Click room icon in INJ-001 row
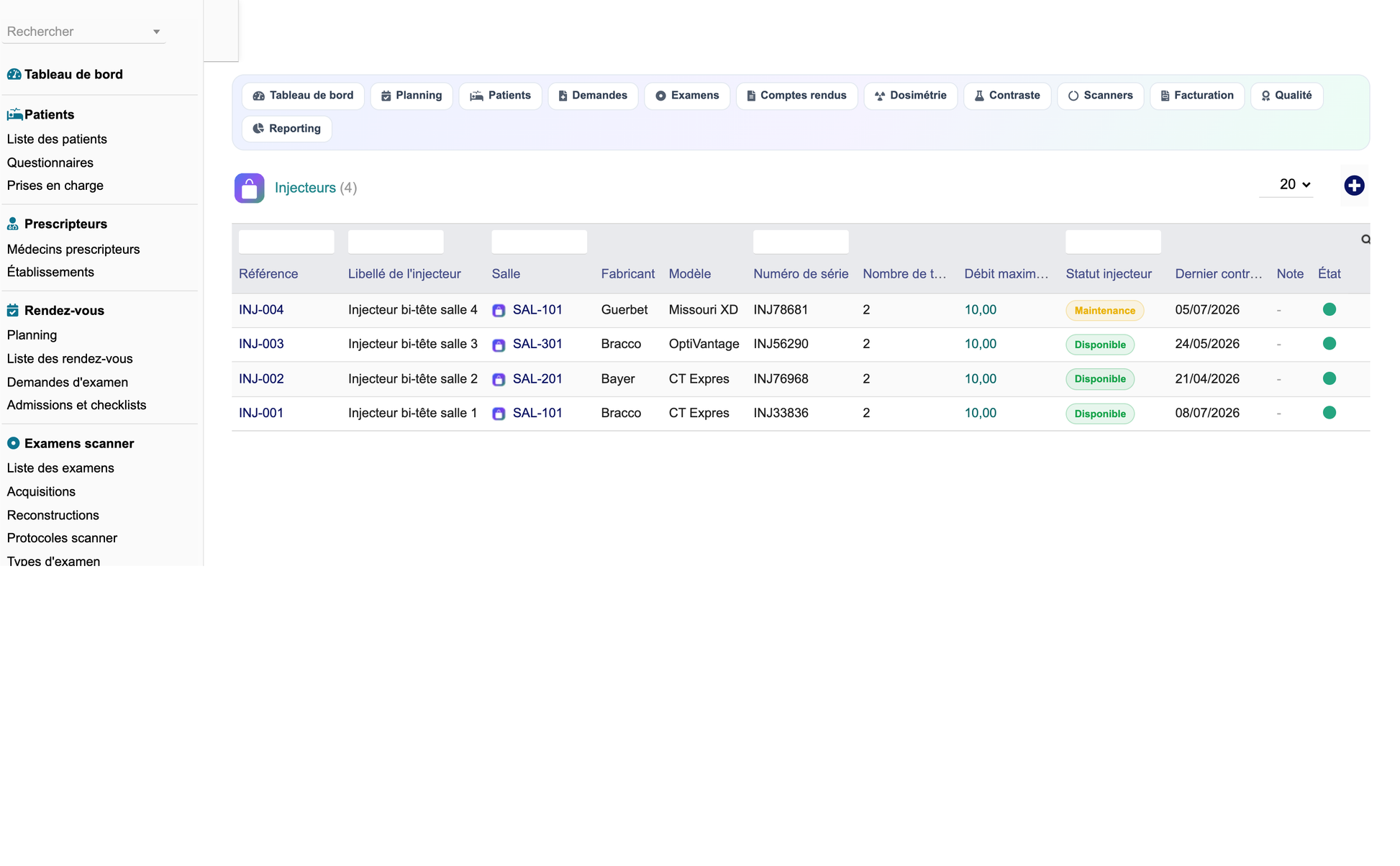This screenshot has width=1400, height=866. click(499, 414)
